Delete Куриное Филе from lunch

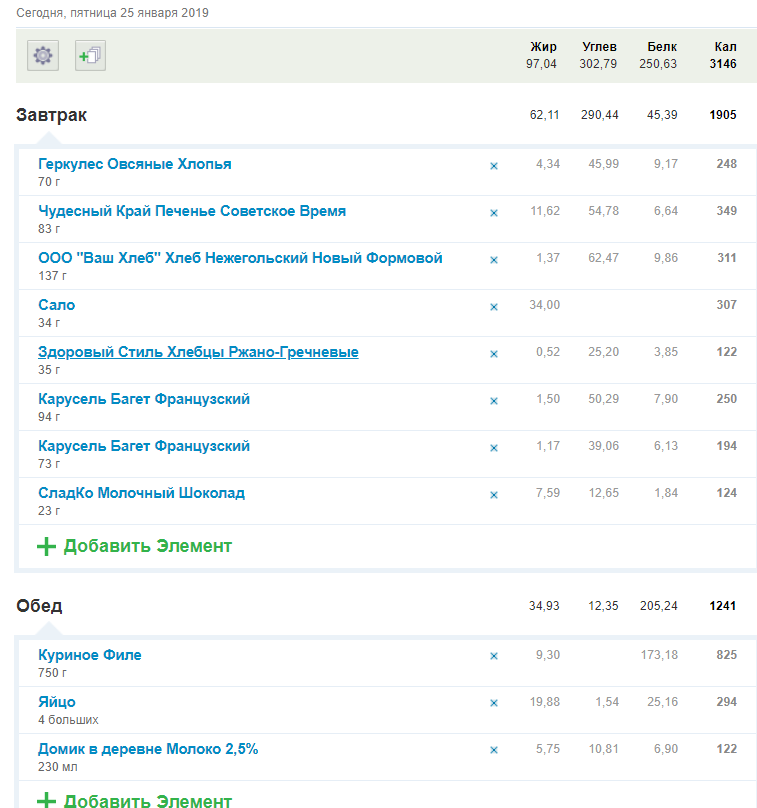493,657
